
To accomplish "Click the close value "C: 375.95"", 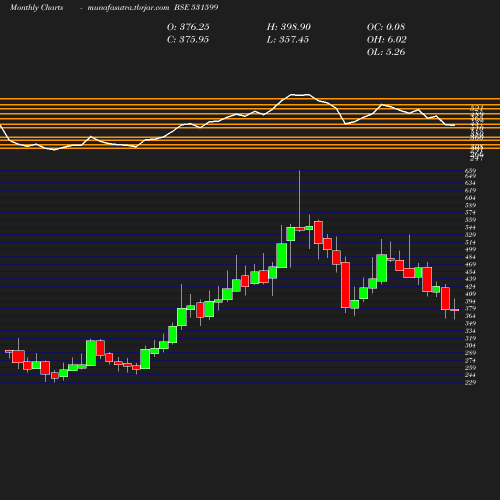I will (188, 40).
